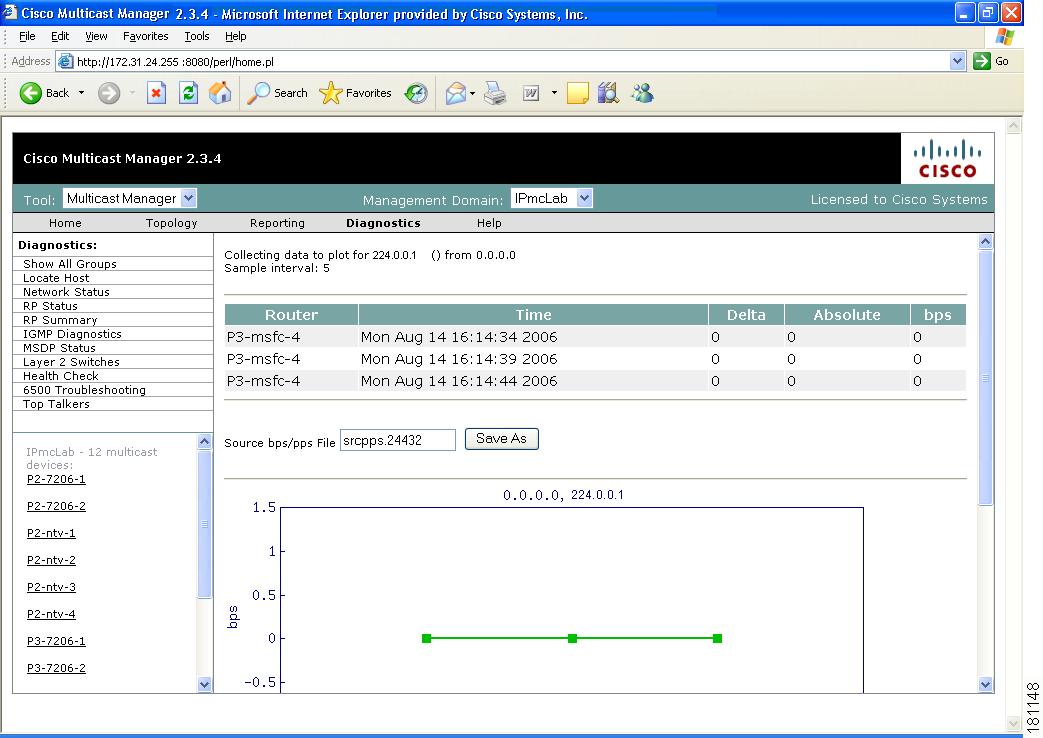
Task: Select device P3-7206-1
Action: coord(57,641)
